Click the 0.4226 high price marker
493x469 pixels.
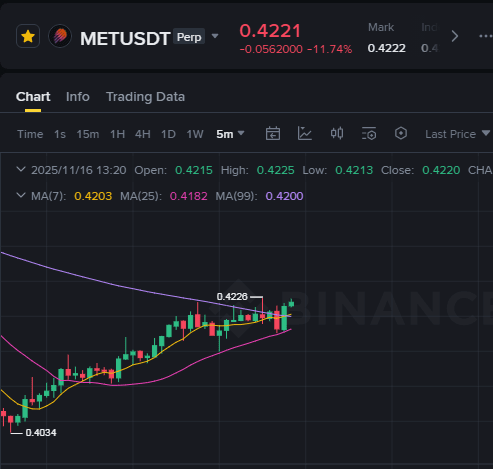[232, 296]
